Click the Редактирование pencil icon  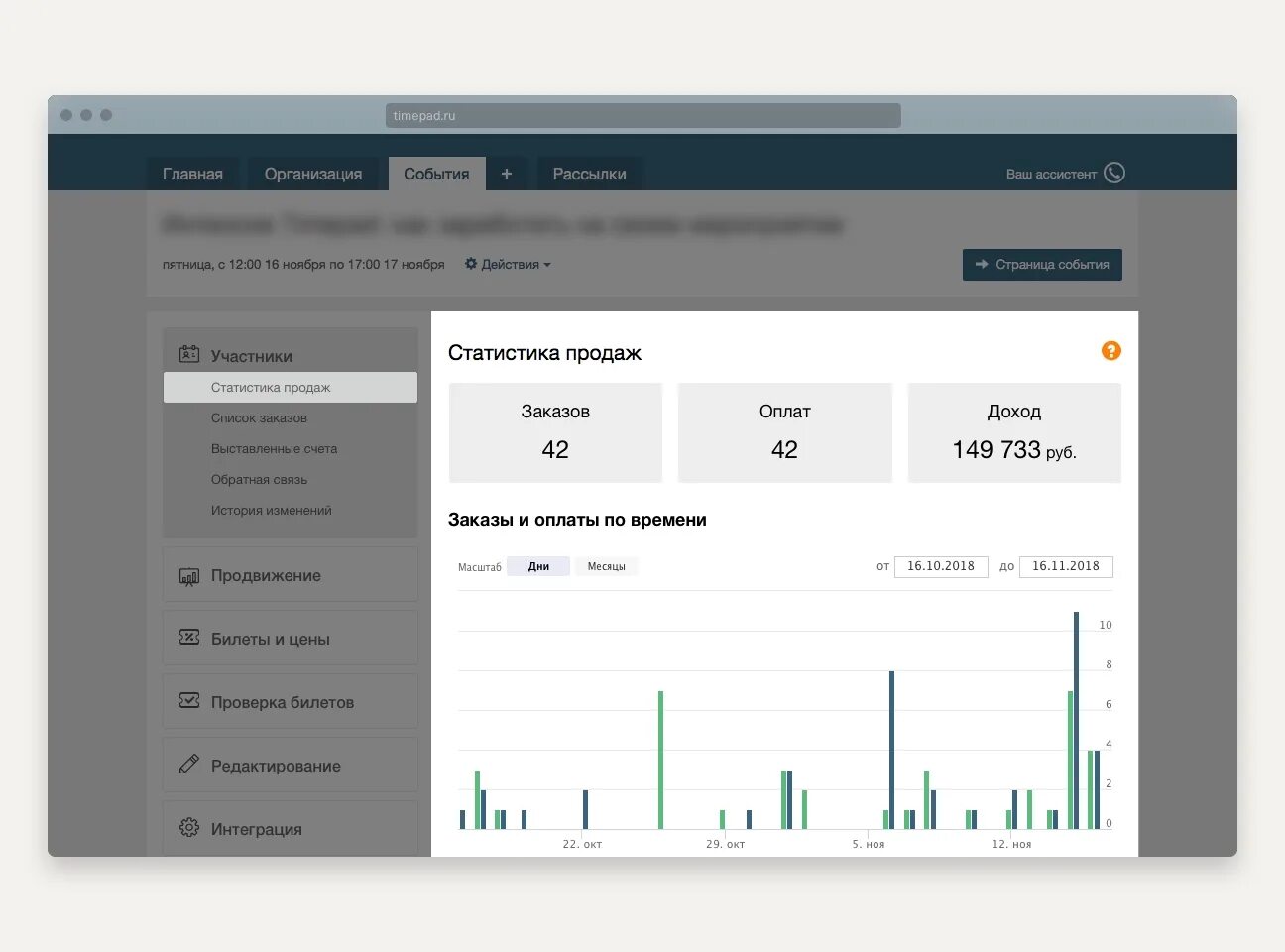pos(189,765)
